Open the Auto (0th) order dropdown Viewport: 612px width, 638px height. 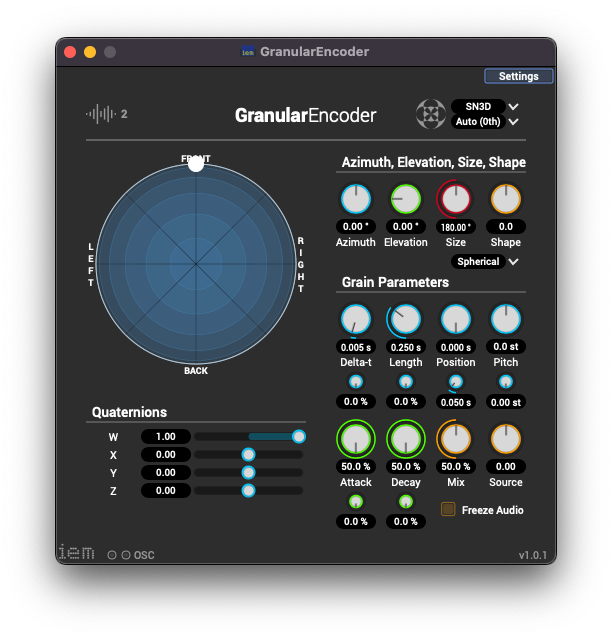[x=486, y=122]
